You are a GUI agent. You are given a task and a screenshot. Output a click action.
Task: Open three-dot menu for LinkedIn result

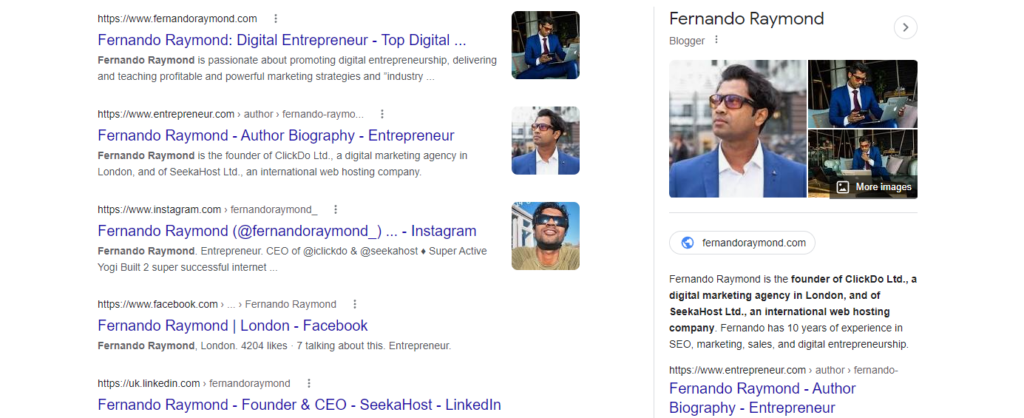click(309, 383)
